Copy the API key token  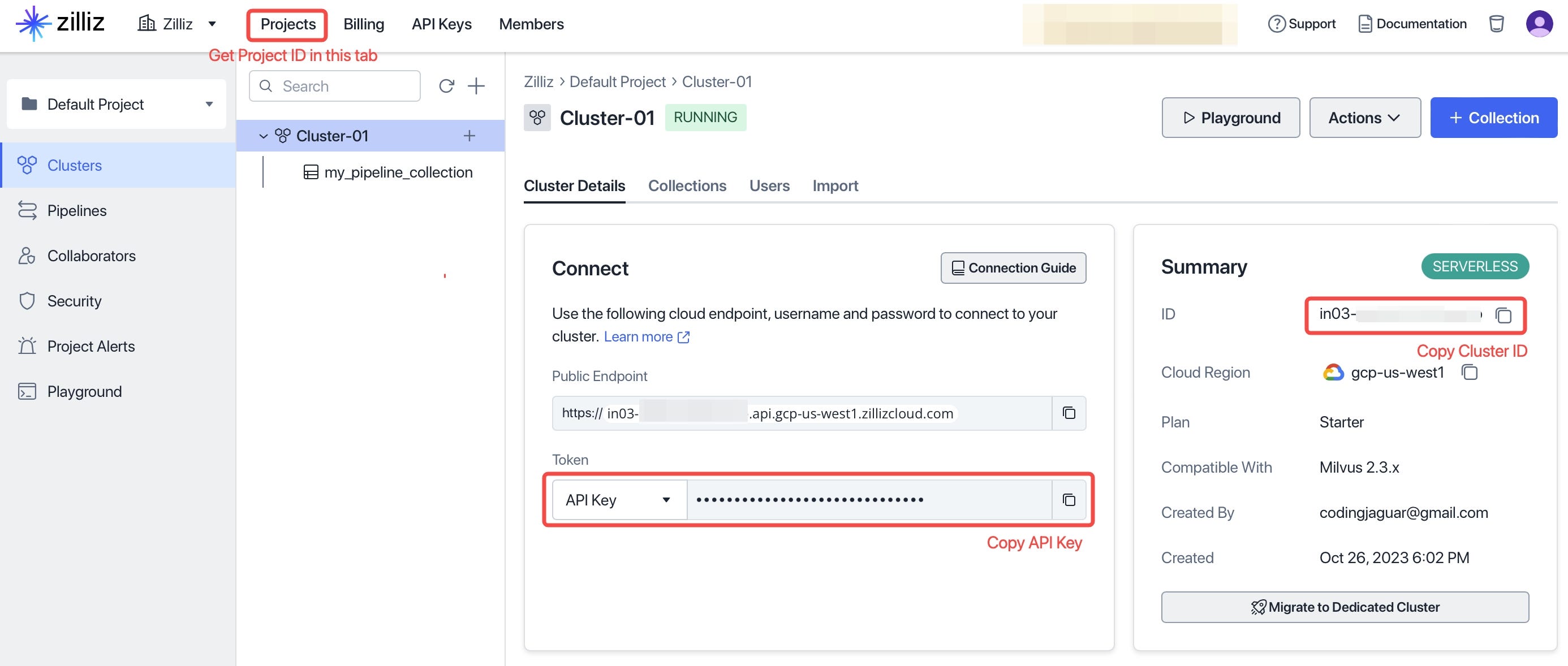pyautogui.click(x=1069, y=500)
